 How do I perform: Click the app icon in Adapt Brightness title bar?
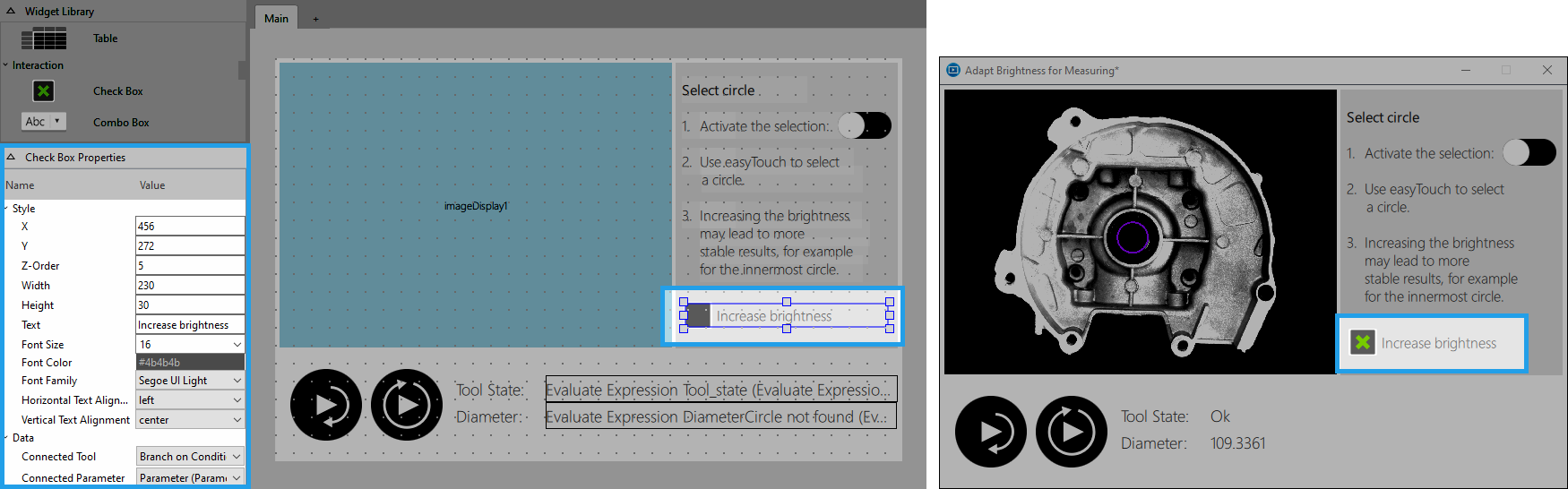pos(953,70)
